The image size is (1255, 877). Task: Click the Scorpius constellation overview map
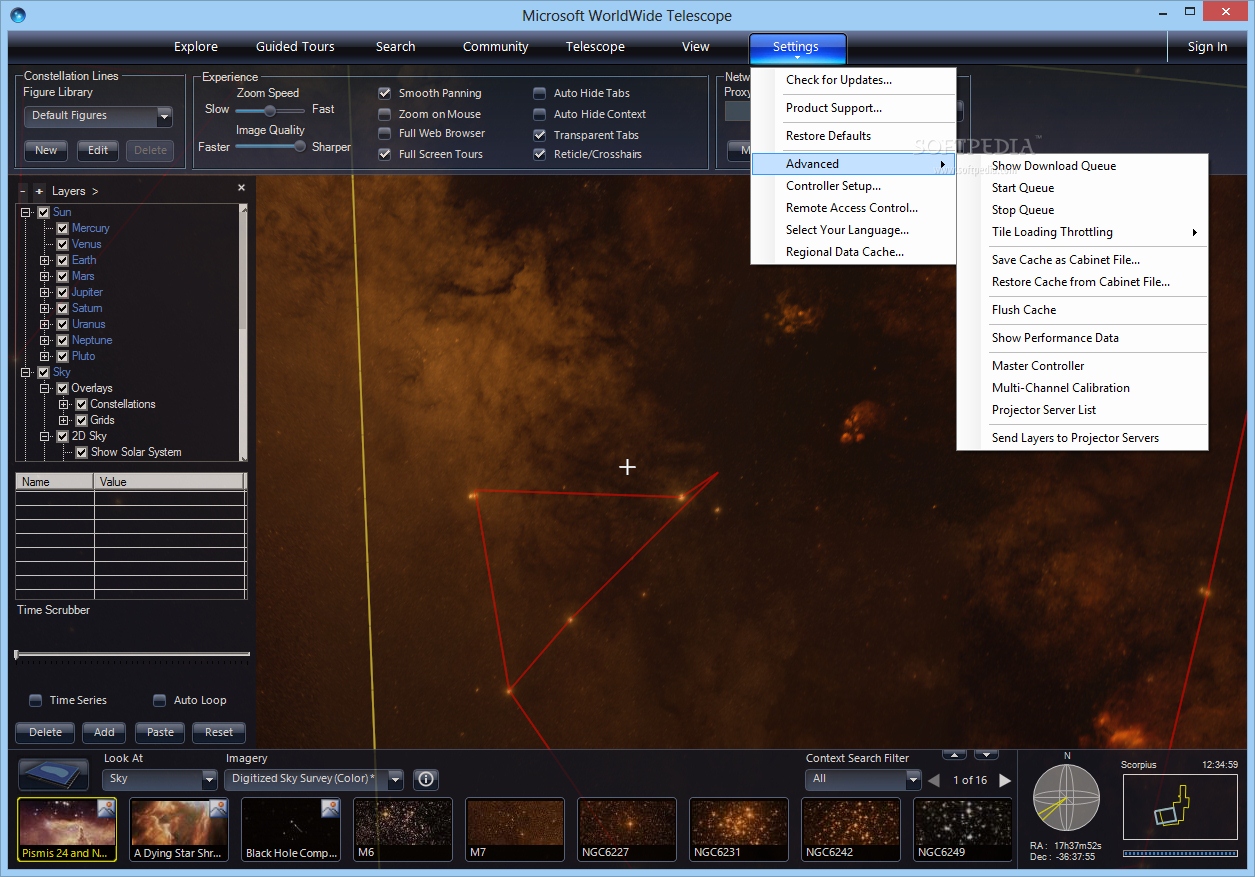pyautogui.click(x=1180, y=807)
